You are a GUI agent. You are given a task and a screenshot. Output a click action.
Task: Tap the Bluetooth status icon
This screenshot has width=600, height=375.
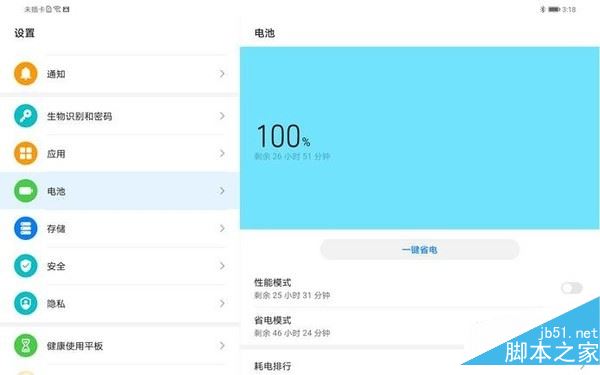543,9
